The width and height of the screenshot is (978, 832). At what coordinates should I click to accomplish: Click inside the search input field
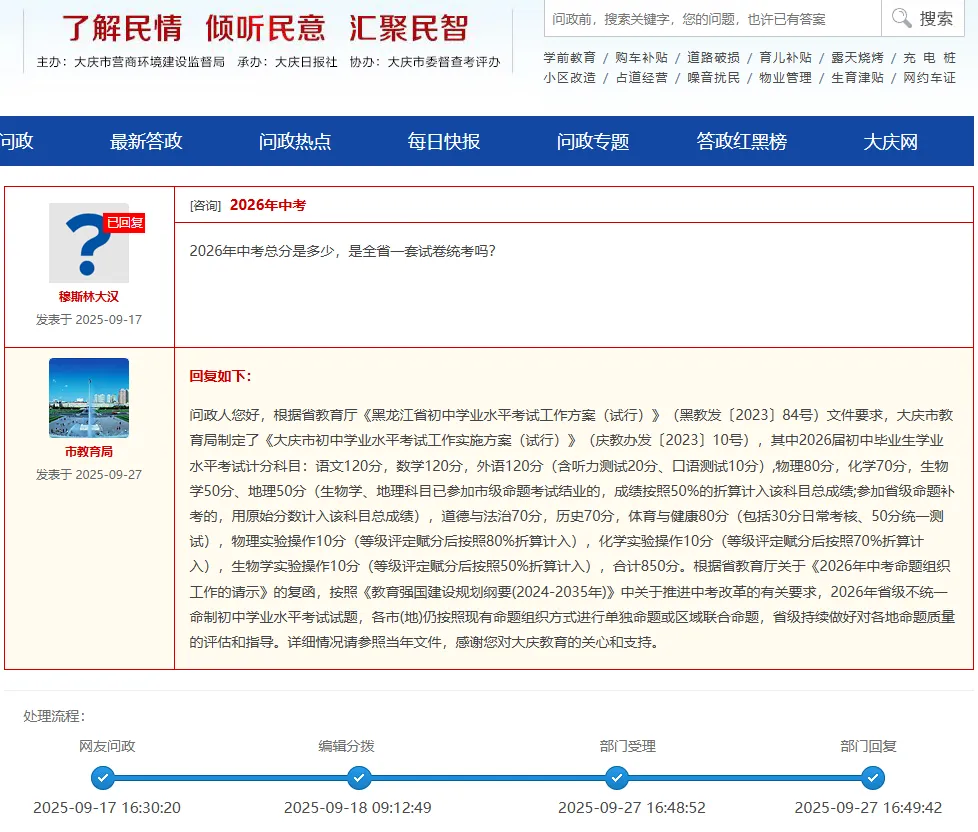[x=700, y=19]
